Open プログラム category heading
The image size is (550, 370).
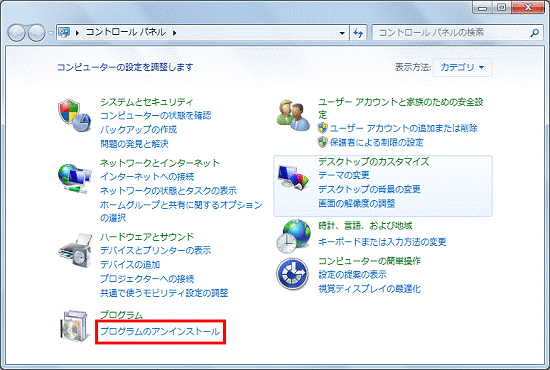[x=121, y=315]
